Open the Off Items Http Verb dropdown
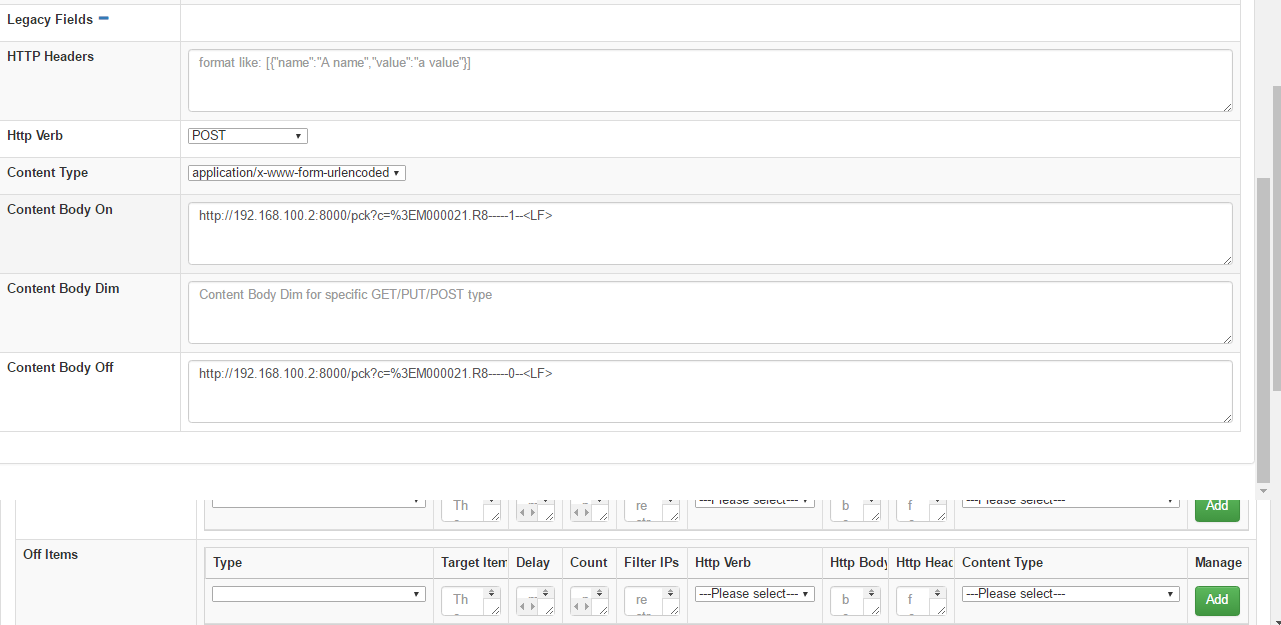The width and height of the screenshot is (1281, 625). point(754,594)
